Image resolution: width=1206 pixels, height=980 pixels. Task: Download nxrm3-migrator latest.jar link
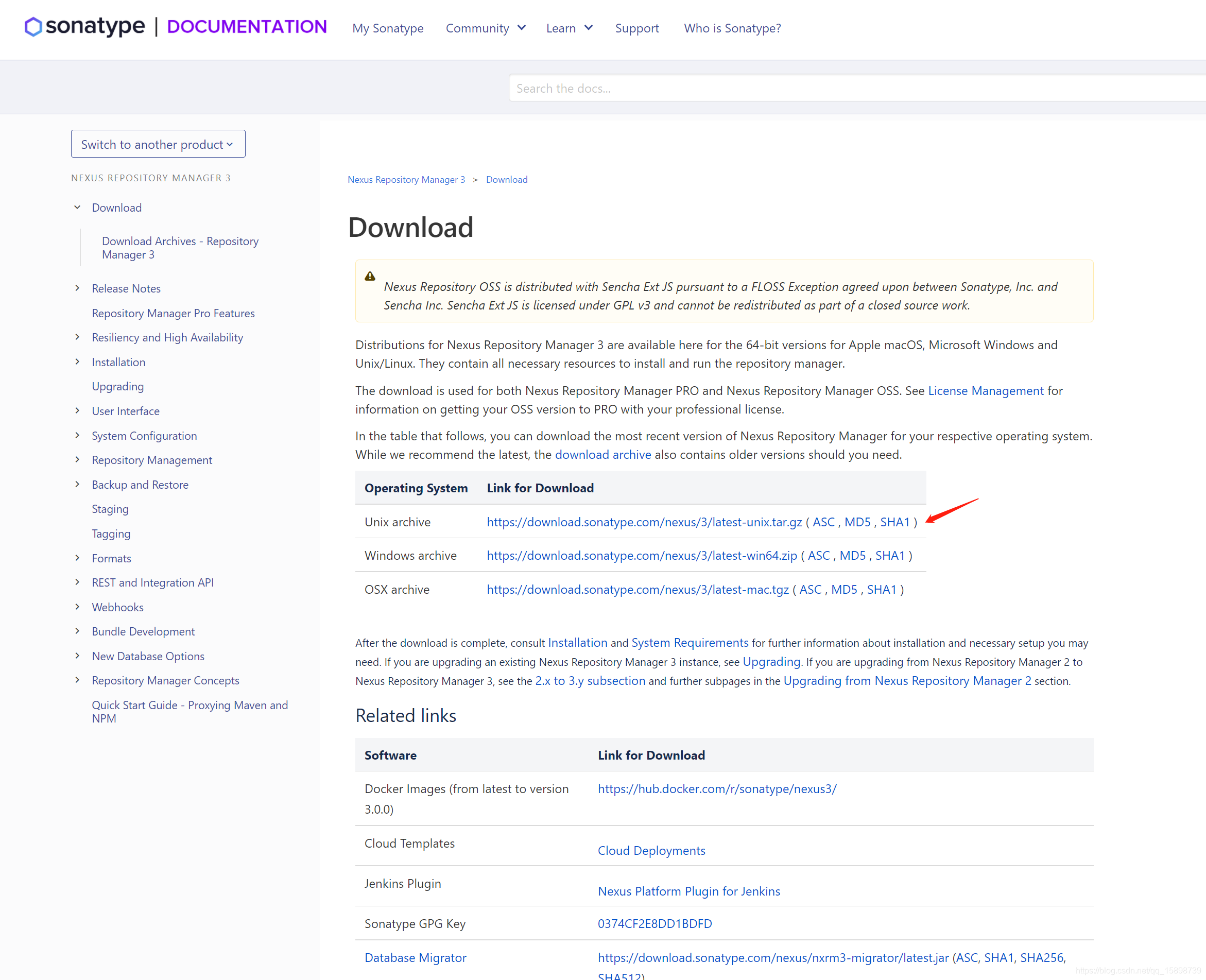click(773, 957)
